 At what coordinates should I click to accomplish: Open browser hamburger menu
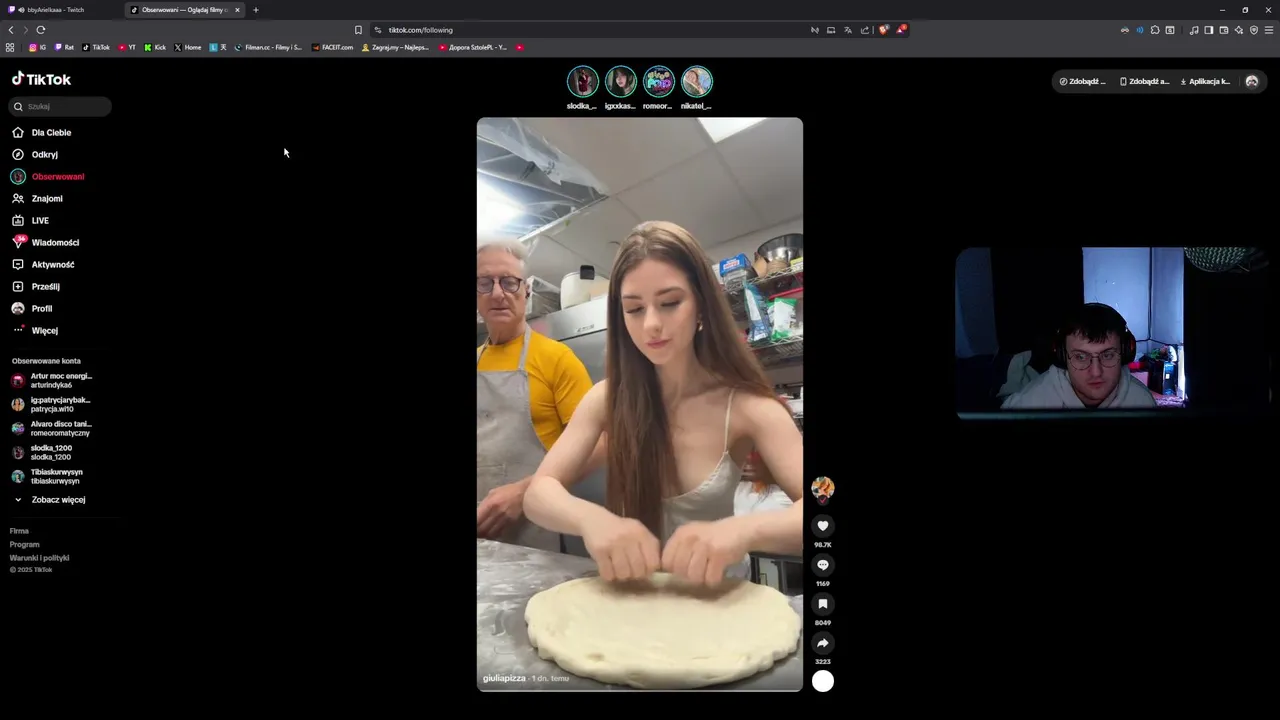click(1269, 30)
